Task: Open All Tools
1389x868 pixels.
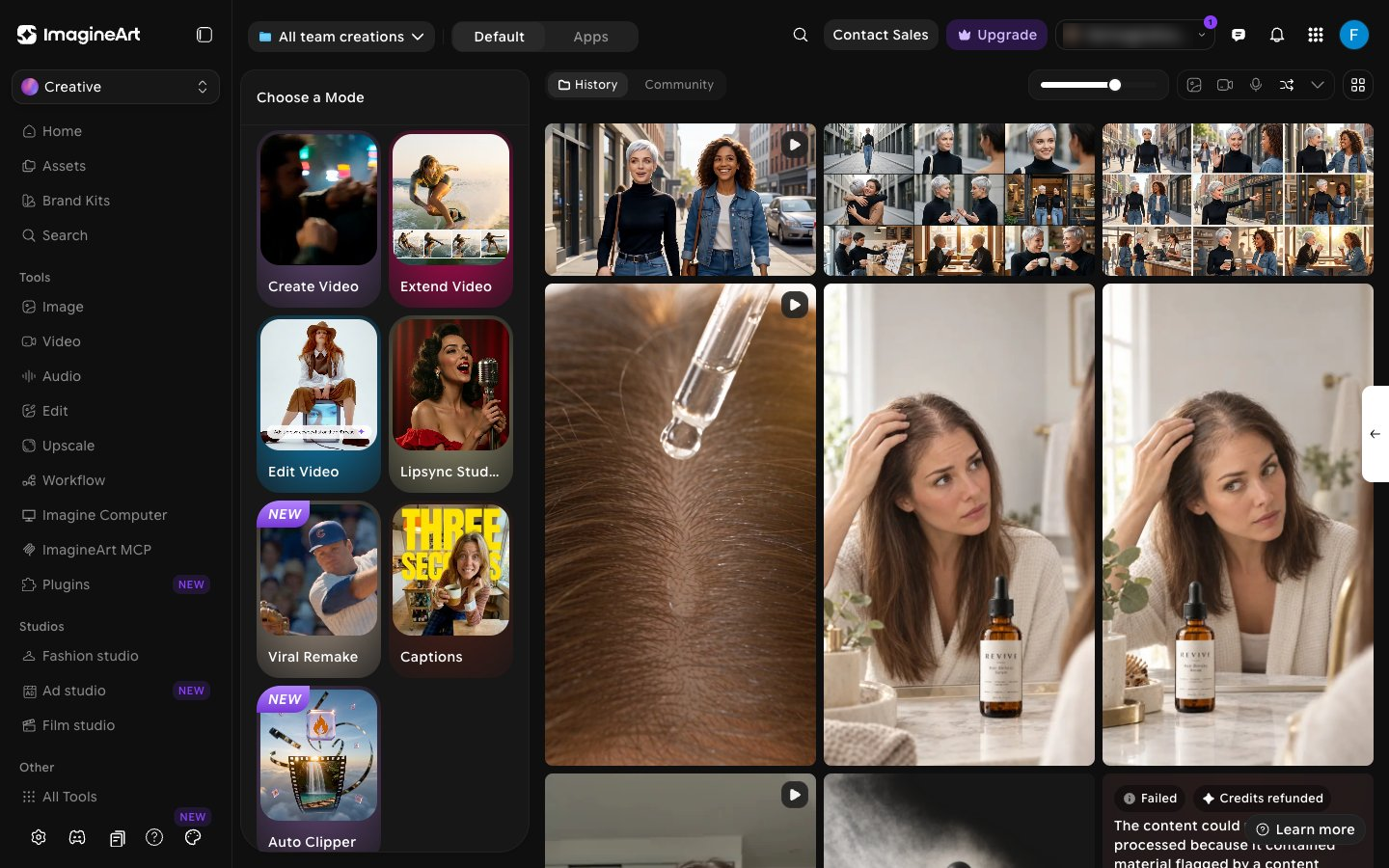Action: click(x=116, y=797)
